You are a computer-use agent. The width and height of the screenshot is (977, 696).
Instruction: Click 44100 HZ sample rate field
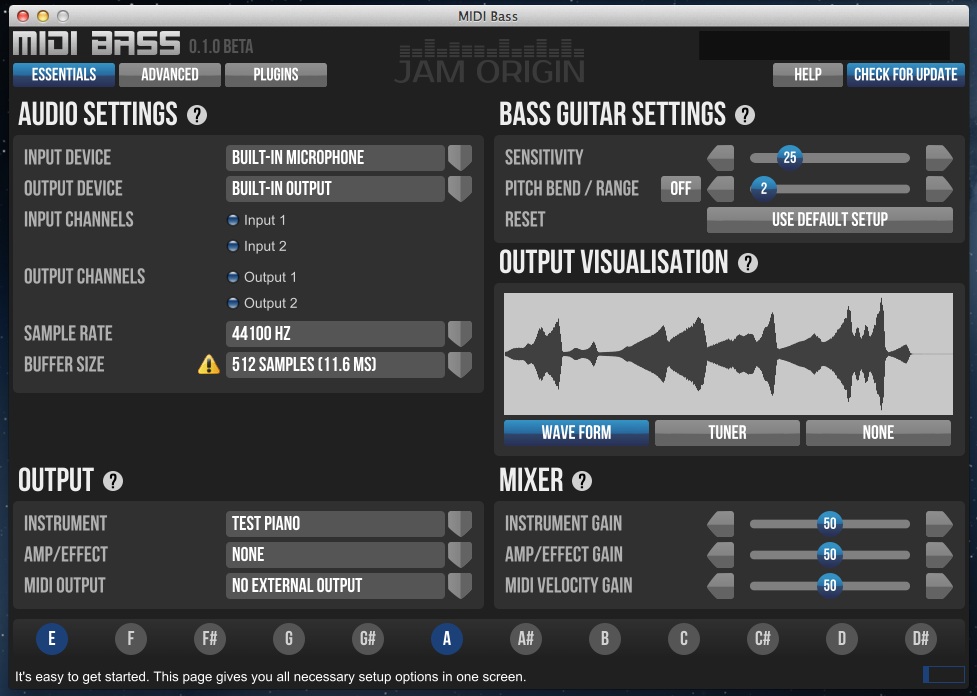click(x=335, y=334)
